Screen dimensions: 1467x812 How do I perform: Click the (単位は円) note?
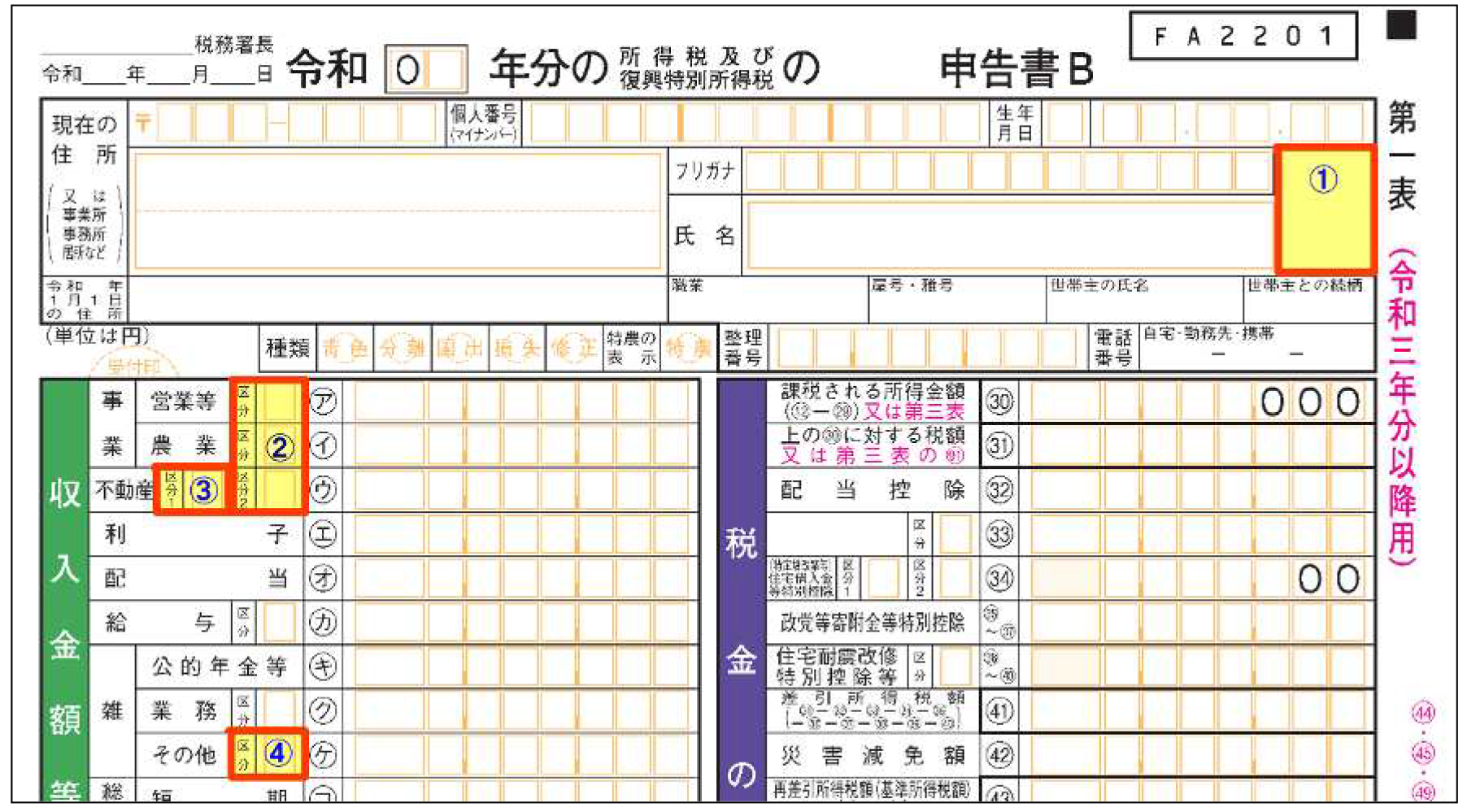(98, 335)
